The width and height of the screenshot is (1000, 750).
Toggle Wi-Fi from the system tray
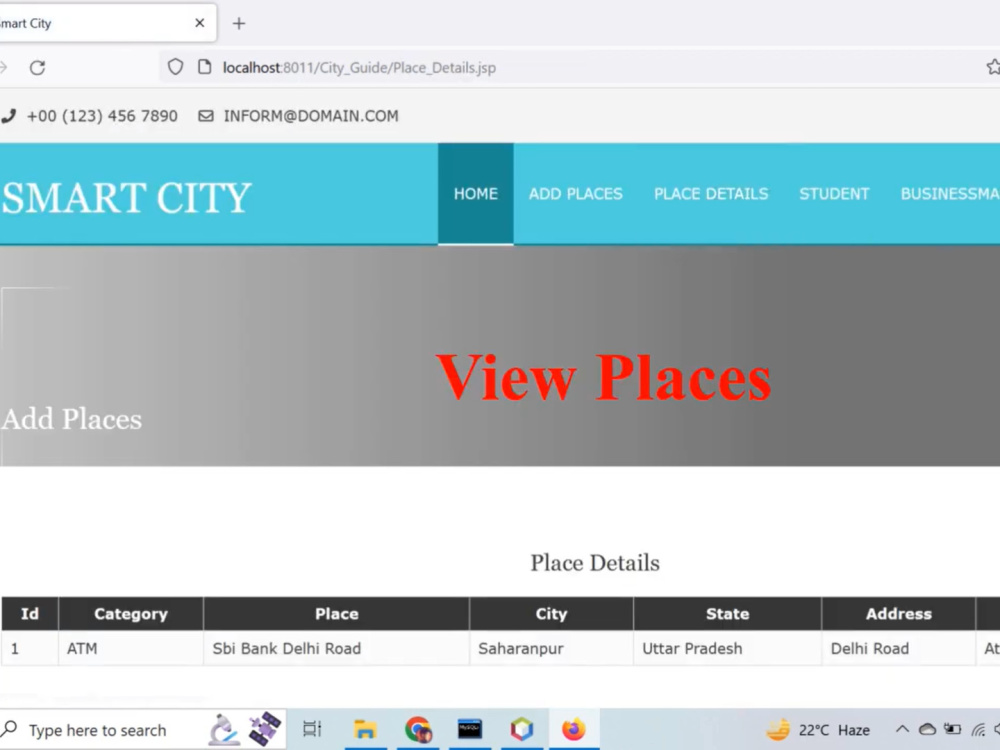tap(977, 729)
